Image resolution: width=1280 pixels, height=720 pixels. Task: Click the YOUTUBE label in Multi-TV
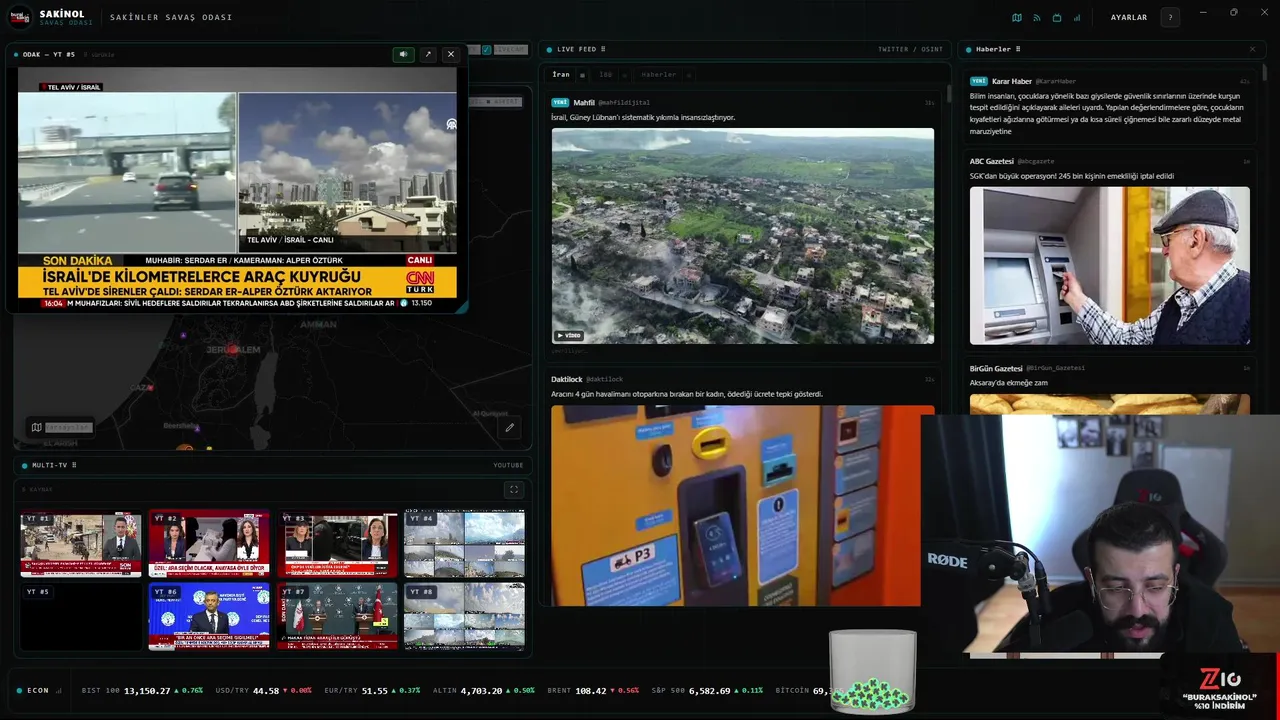(508, 465)
